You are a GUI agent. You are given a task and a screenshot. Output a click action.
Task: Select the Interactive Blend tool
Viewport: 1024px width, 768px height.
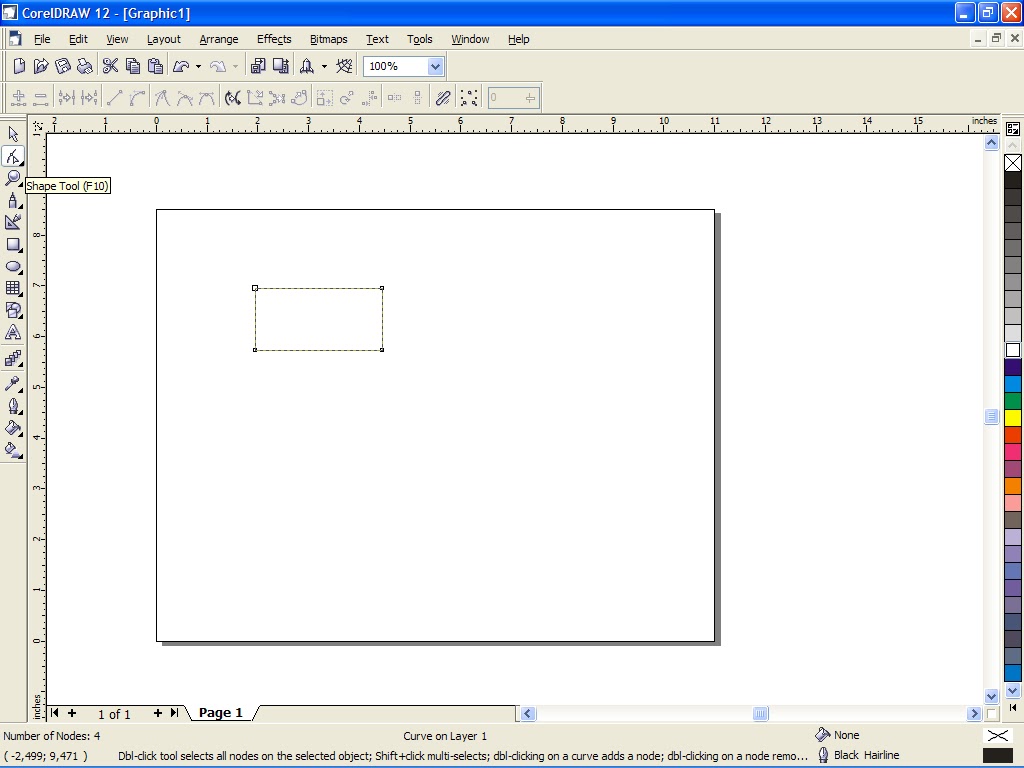pos(13,359)
